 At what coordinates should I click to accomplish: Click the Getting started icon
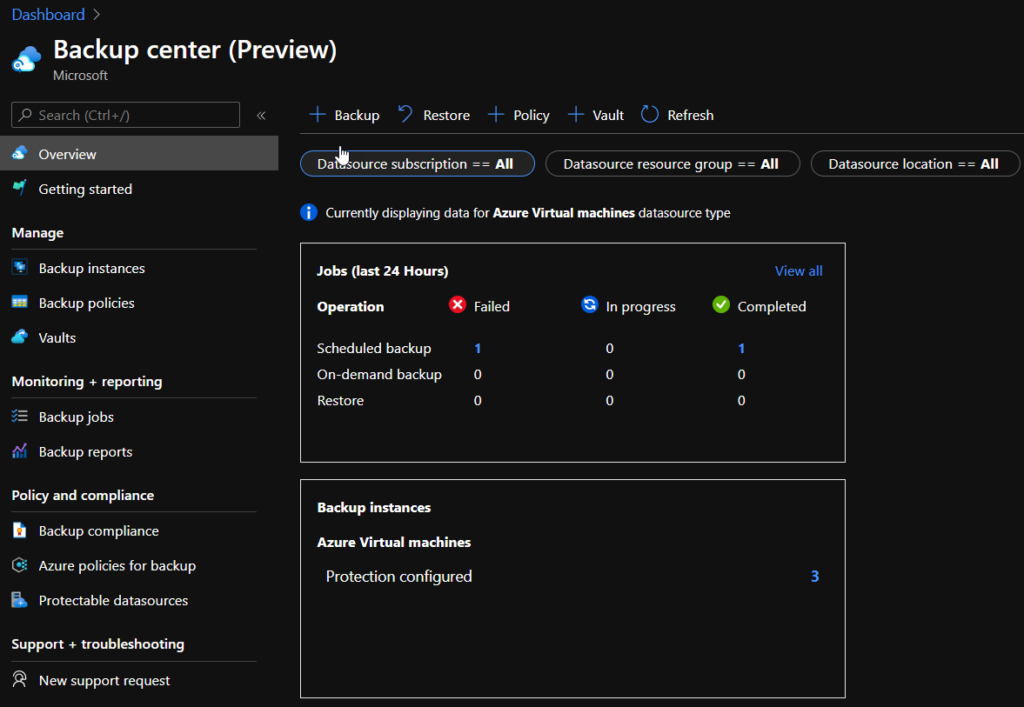[x=20, y=188]
